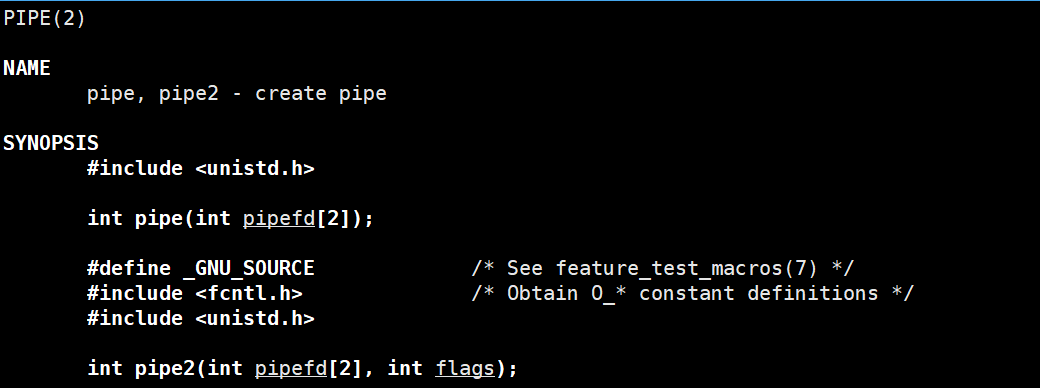Viewport: 1040px width, 388px height.
Task: Click the 'int' before flags in pipe2
Action: (x=405, y=368)
